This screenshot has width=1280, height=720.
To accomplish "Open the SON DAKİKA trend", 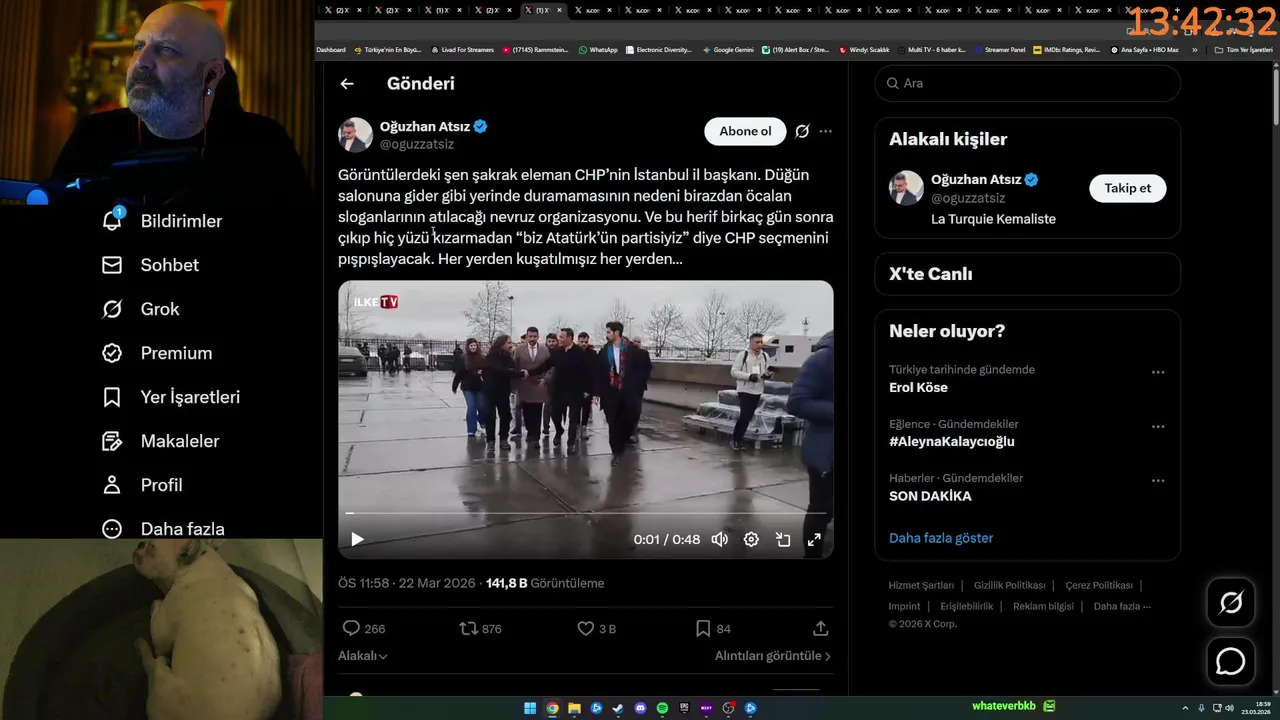I will click(930, 495).
